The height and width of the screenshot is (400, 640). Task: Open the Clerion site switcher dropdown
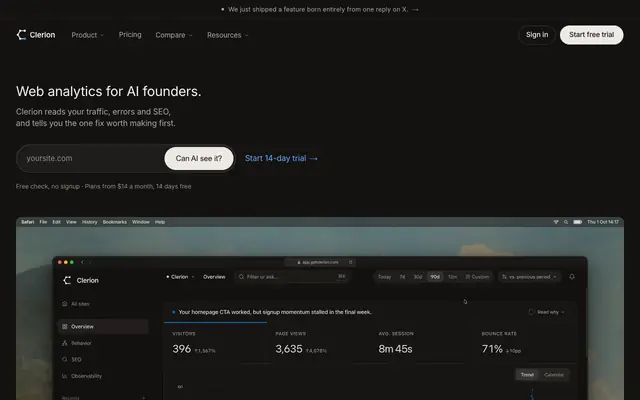pos(180,277)
